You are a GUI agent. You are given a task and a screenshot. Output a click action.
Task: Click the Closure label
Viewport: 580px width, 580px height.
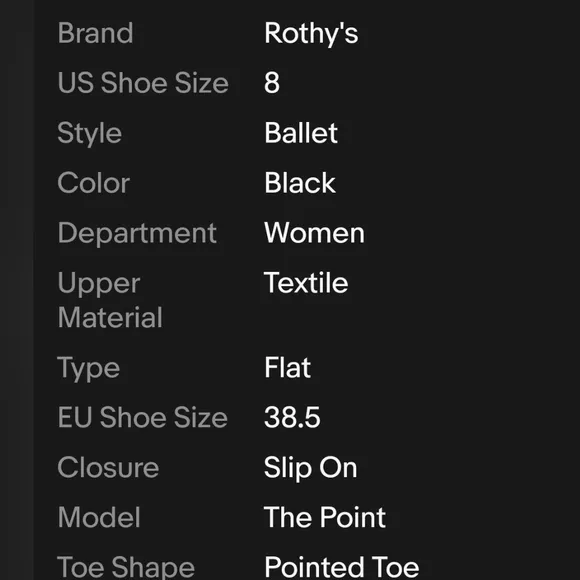coord(108,468)
